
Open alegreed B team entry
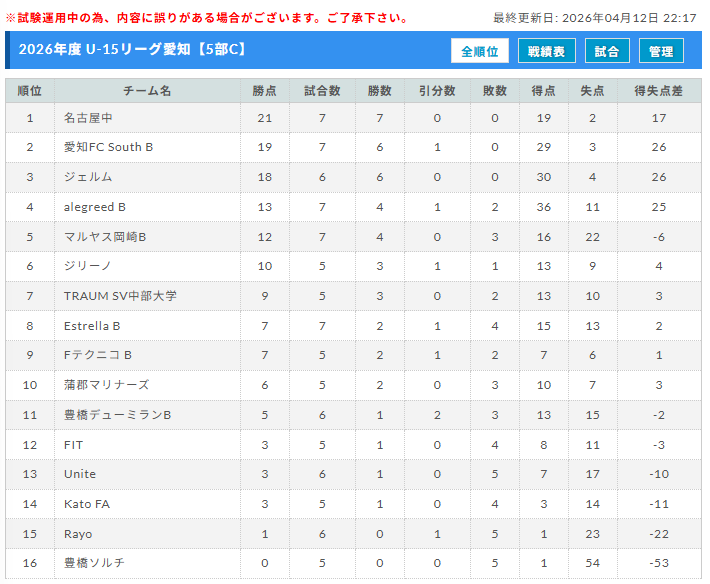[x=95, y=207]
